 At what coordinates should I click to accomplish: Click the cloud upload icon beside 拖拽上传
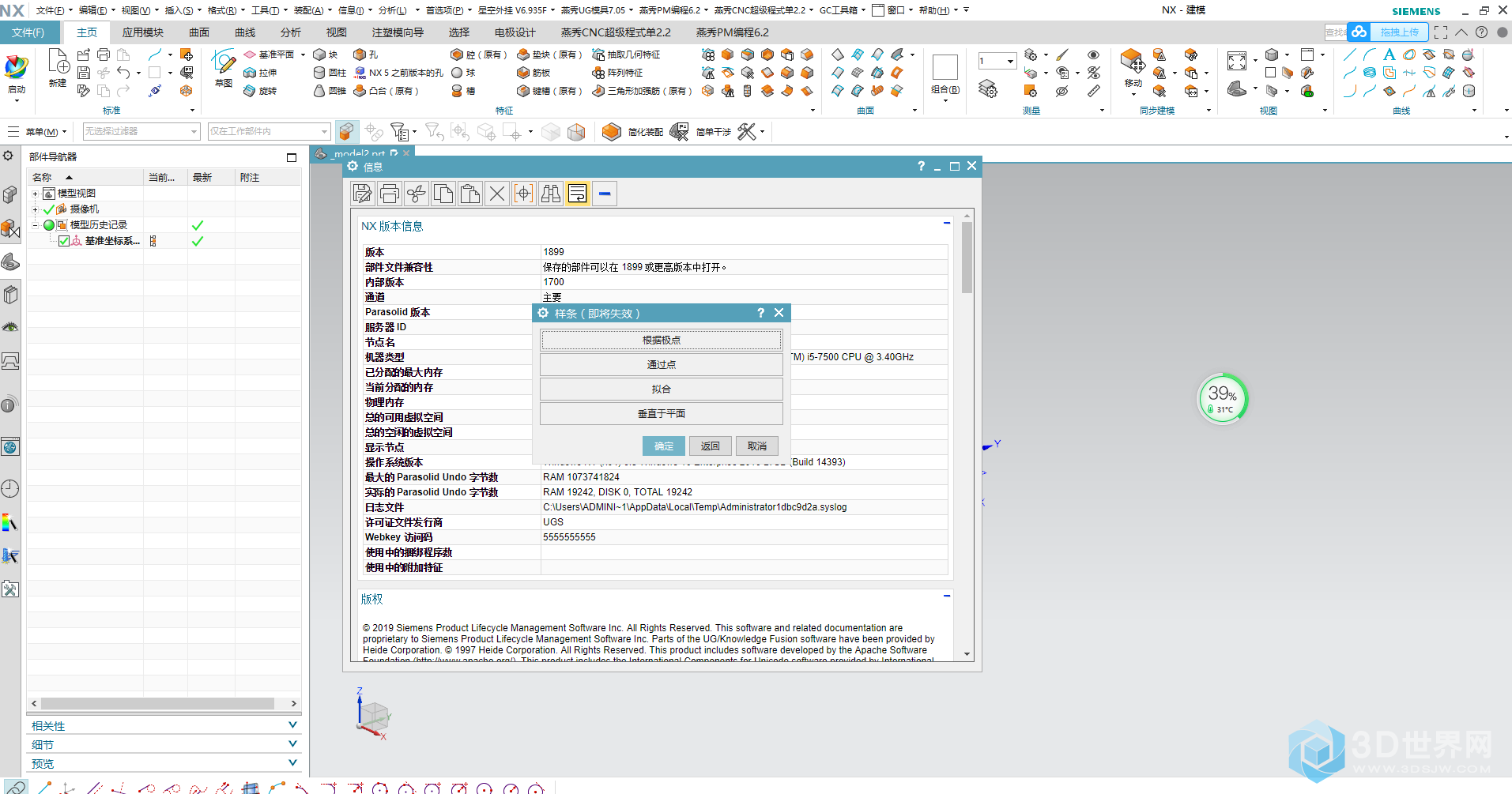(1359, 32)
